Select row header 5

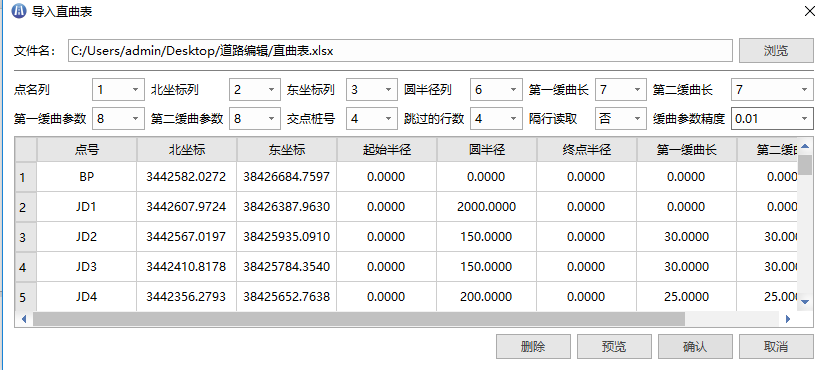[x=25, y=297]
